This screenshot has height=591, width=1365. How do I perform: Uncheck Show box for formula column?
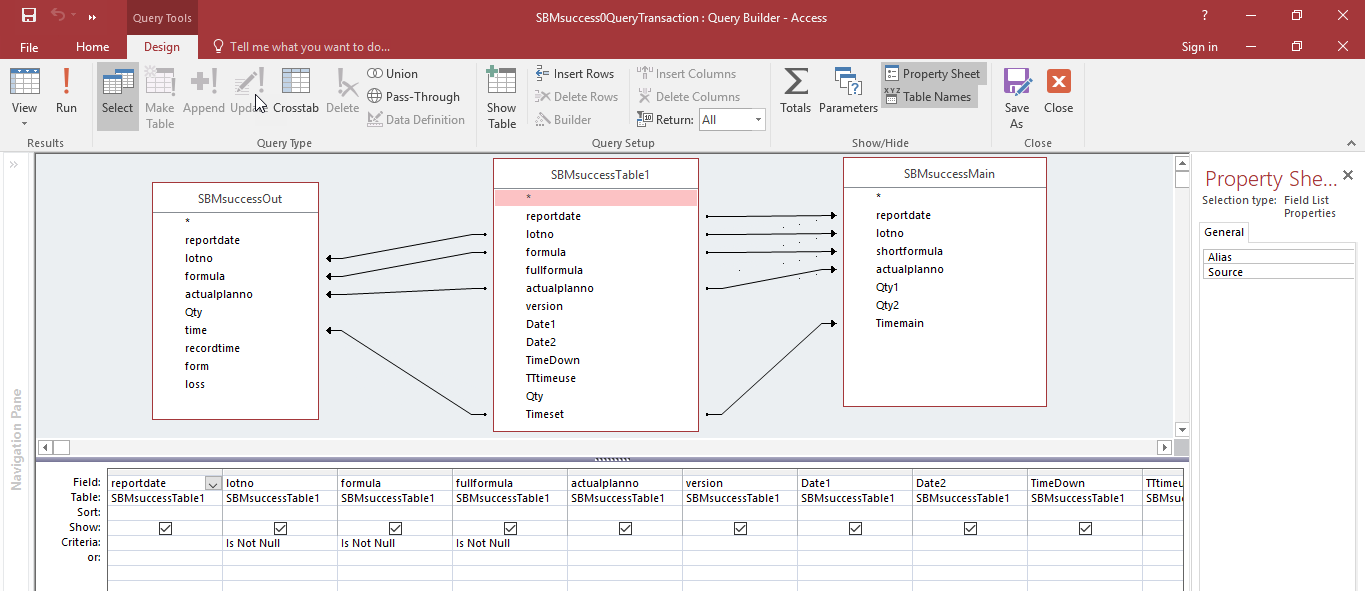(395, 528)
